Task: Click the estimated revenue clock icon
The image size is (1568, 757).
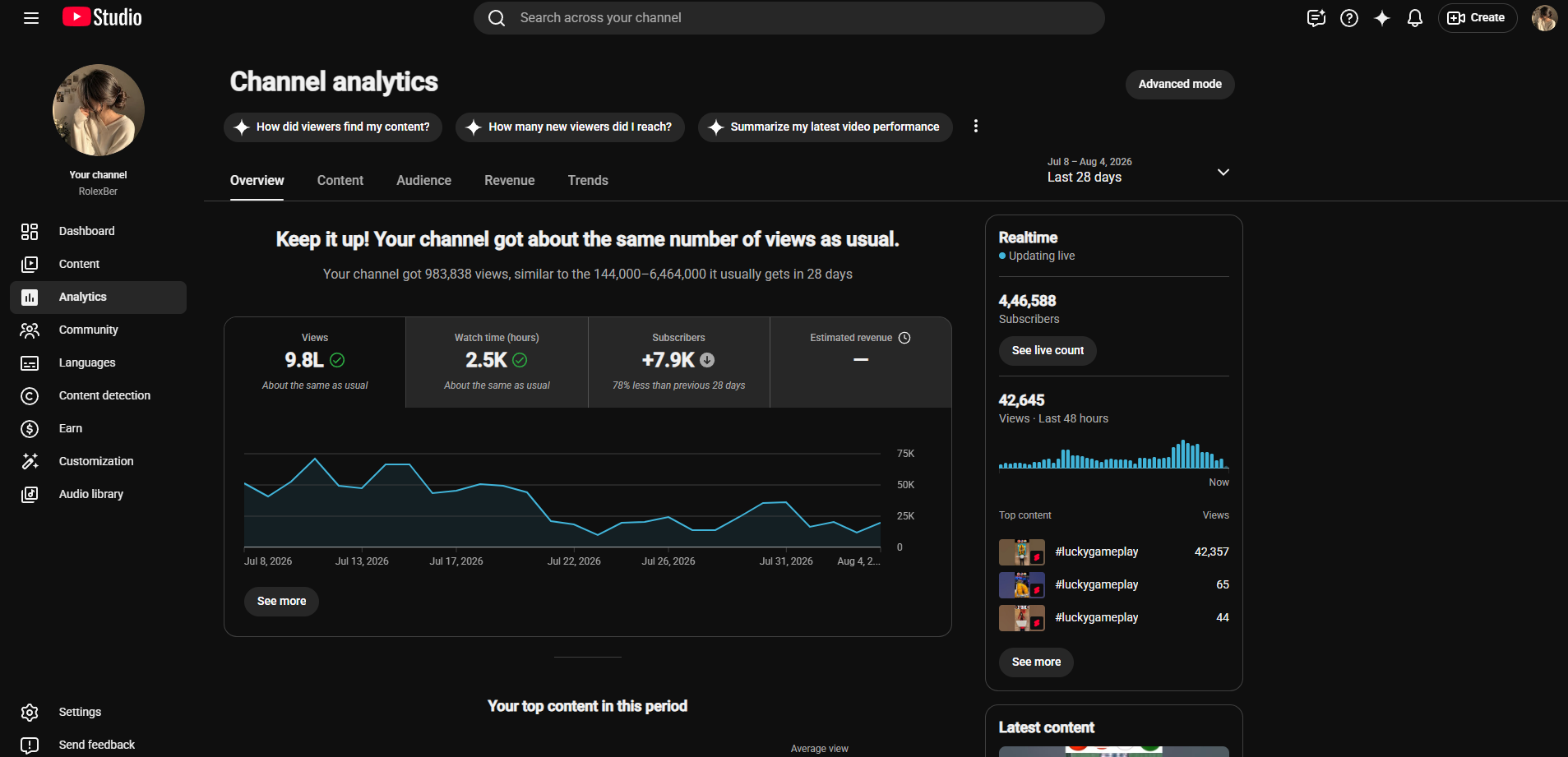Action: coord(904,338)
